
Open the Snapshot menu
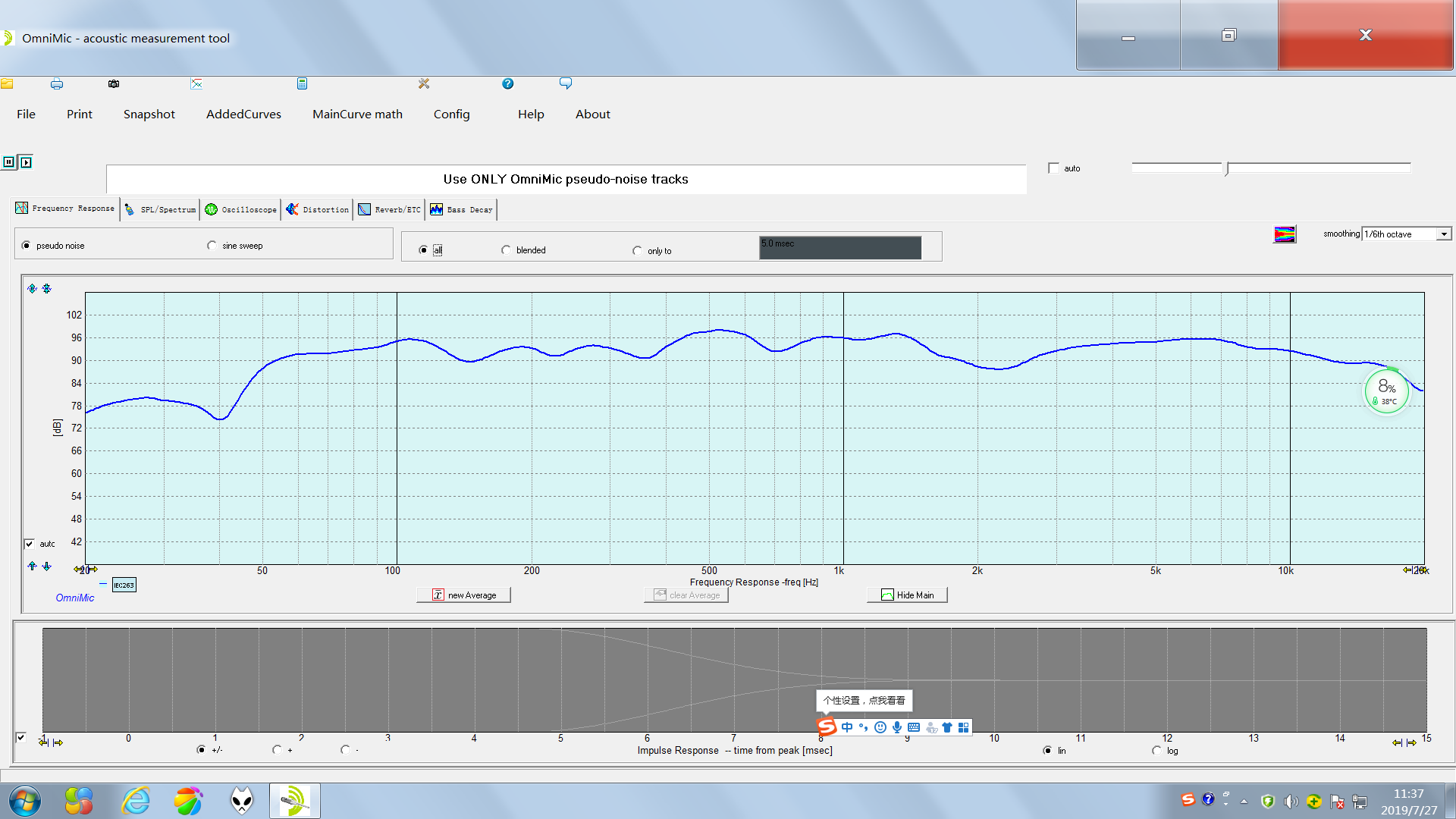(149, 114)
